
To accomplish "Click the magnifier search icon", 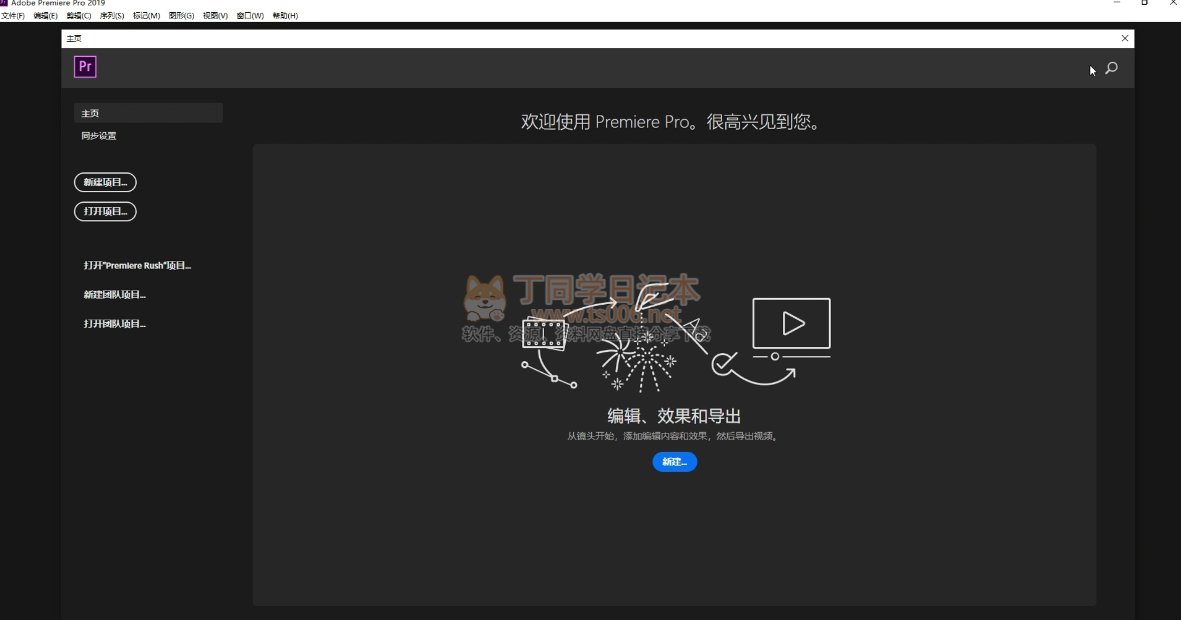I will tap(1111, 69).
